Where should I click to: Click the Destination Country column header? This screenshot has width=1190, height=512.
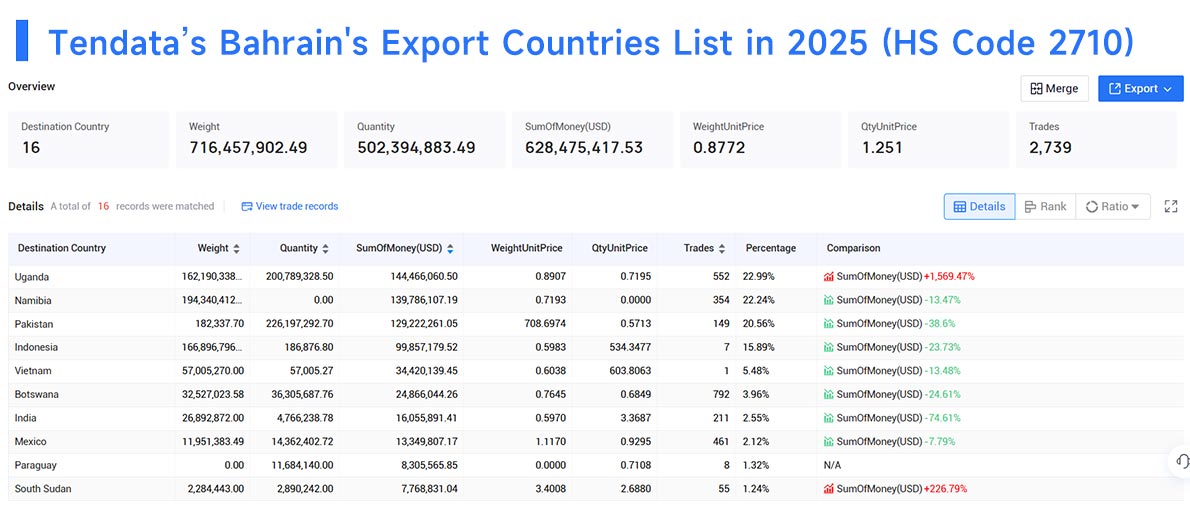tap(61, 248)
